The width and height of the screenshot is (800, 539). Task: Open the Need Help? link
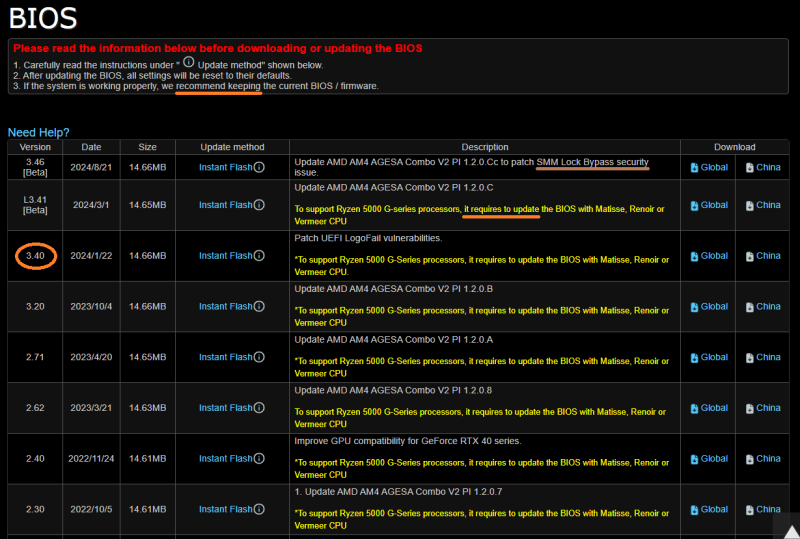(38, 132)
